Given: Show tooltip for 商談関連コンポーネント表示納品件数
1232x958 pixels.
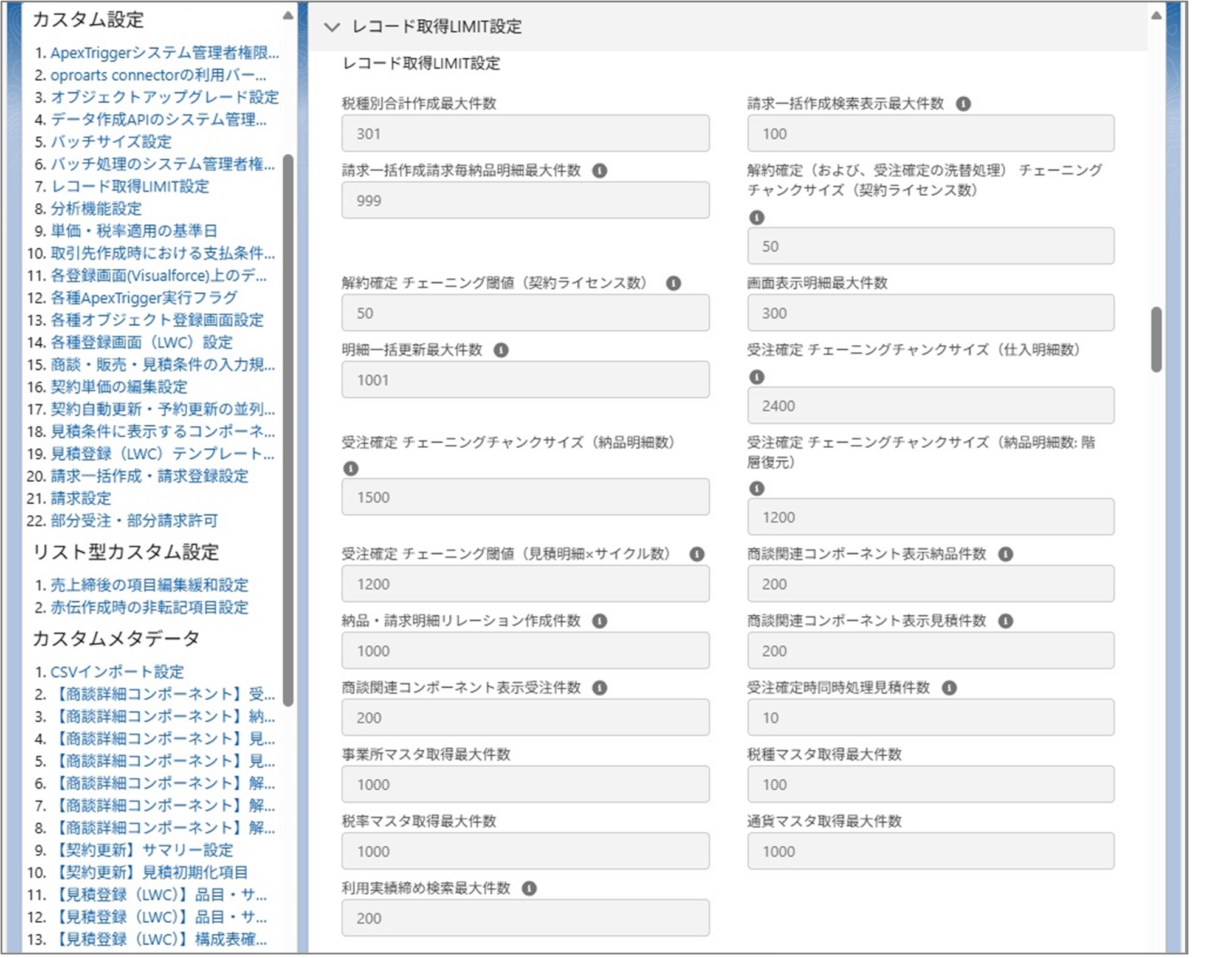Looking at the screenshot, I should coord(1005,554).
